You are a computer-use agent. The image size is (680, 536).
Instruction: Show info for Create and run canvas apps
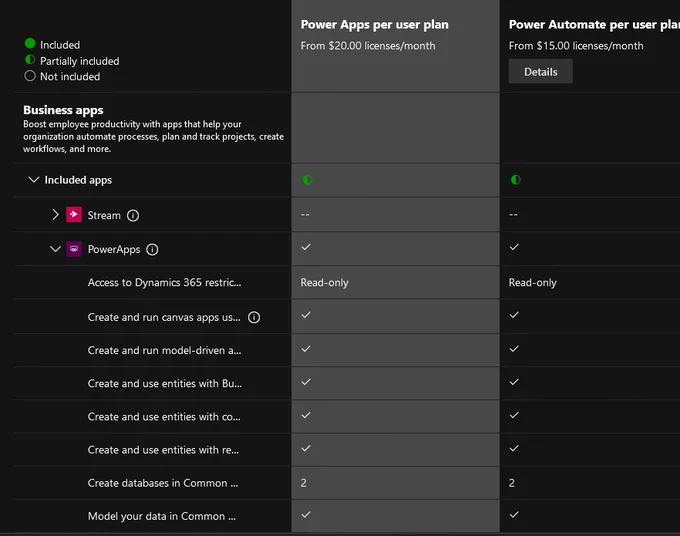click(254, 317)
